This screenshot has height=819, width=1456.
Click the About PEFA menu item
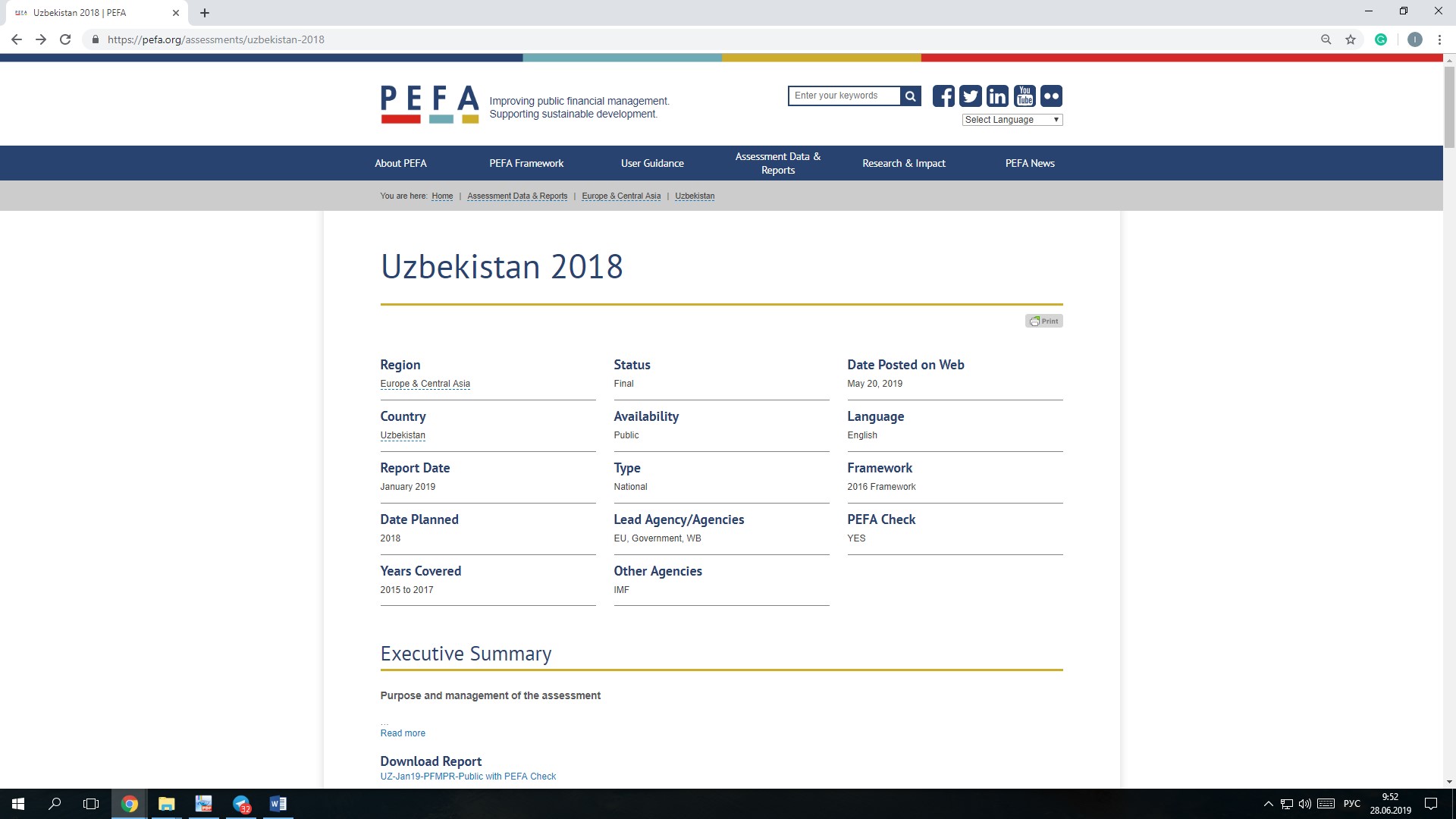pyautogui.click(x=401, y=163)
